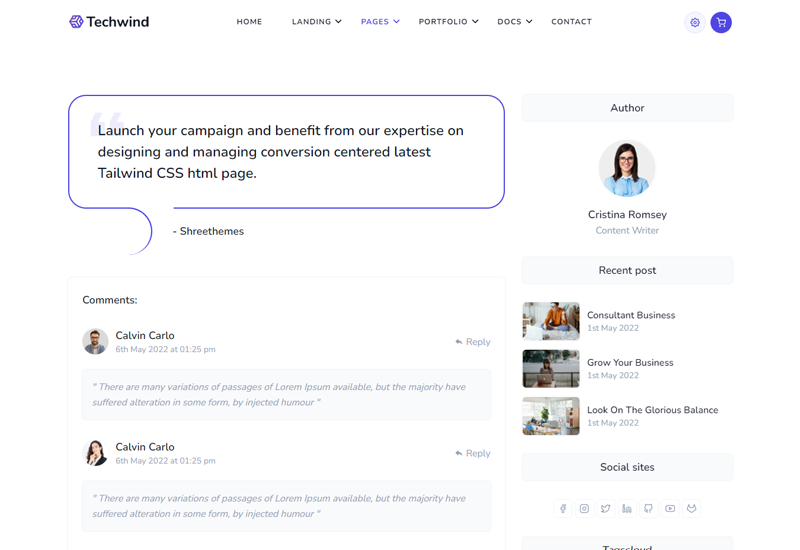
Task: Click the Social sites section heading
Action: point(627,467)
